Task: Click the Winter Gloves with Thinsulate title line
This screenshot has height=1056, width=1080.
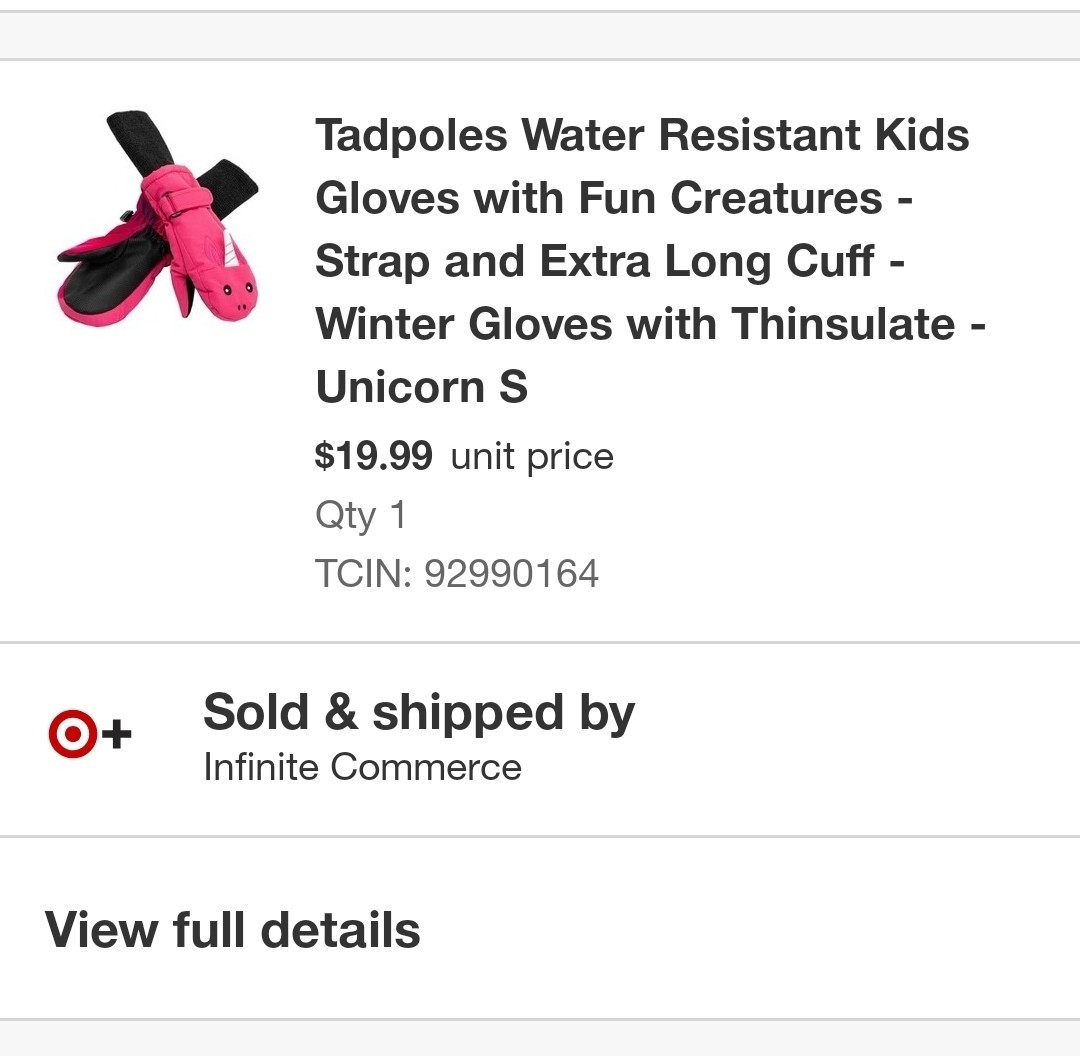Action: click(650, 324)
